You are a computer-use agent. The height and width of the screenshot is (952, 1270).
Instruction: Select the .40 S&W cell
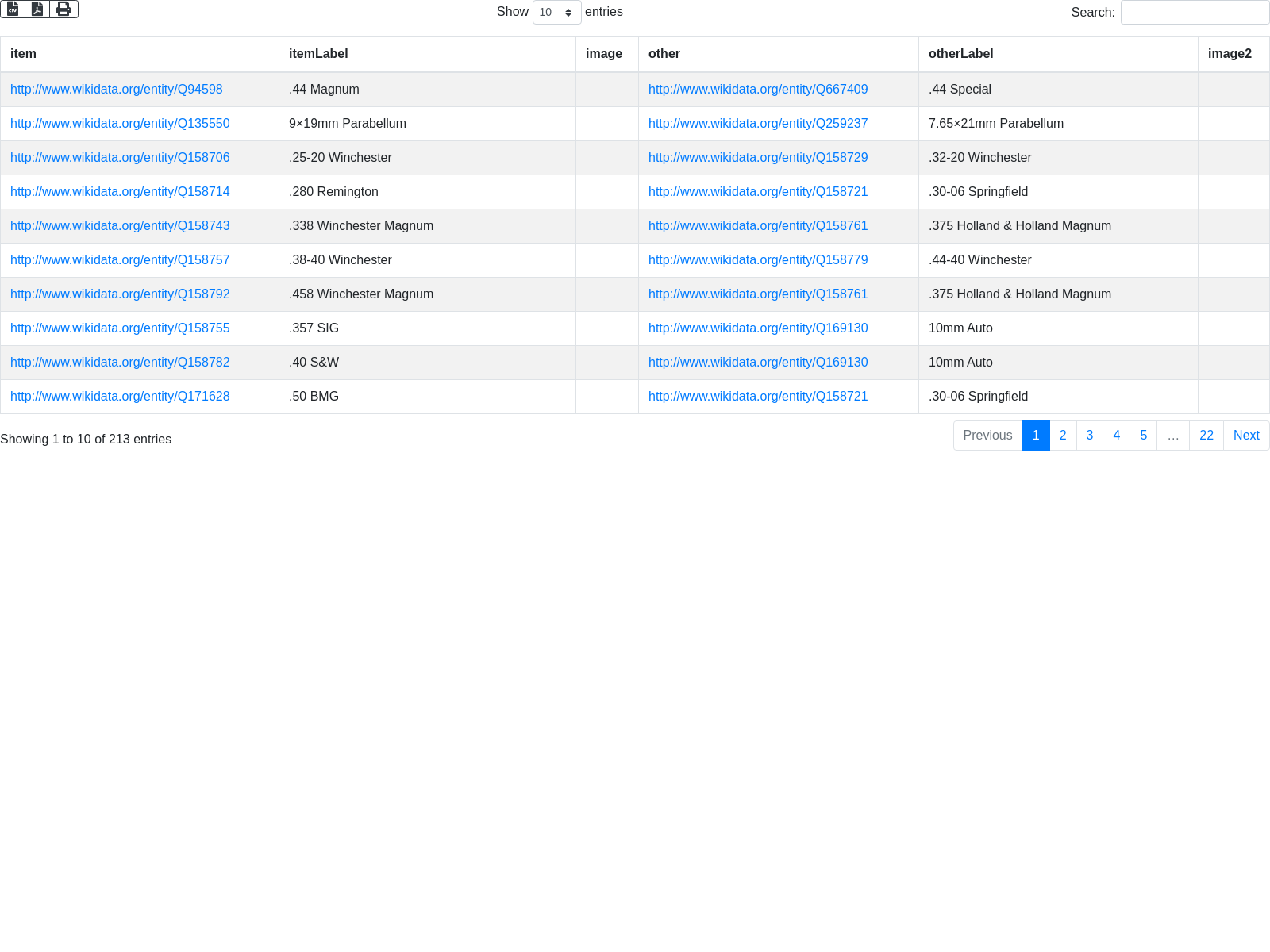427,363
